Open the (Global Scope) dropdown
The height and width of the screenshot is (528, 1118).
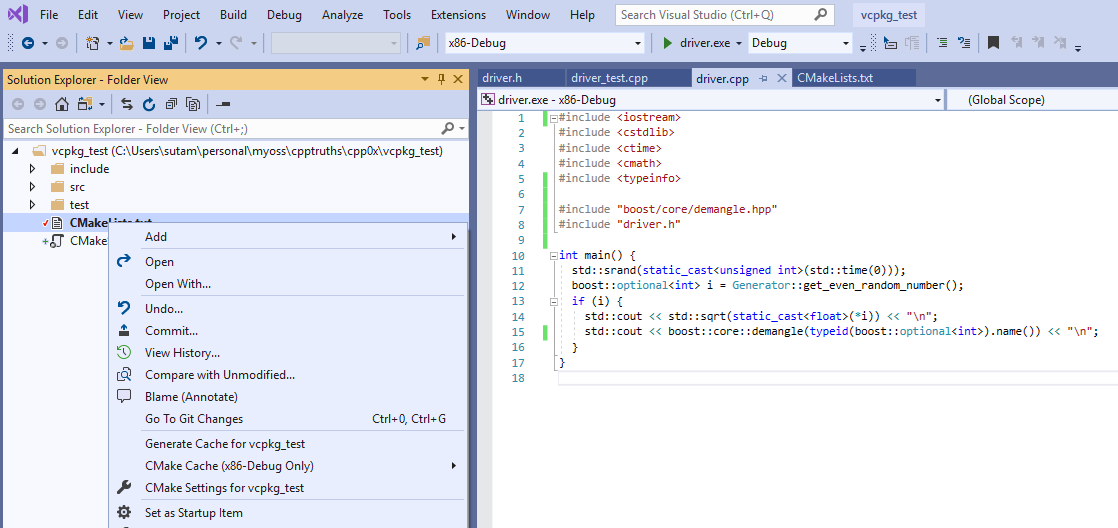[x=1032, y=100]
